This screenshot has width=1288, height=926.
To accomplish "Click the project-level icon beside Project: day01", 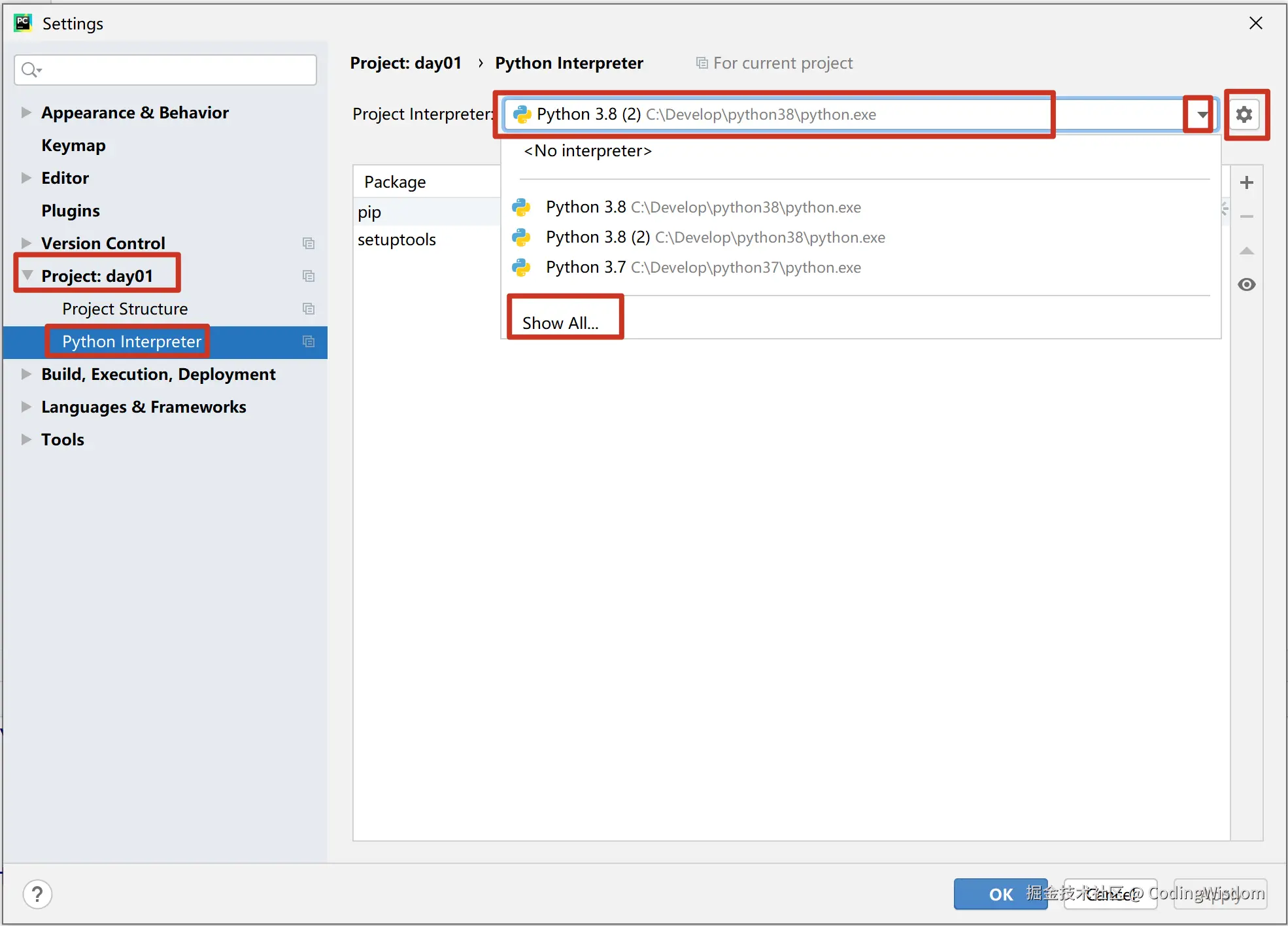I will 309,276.
